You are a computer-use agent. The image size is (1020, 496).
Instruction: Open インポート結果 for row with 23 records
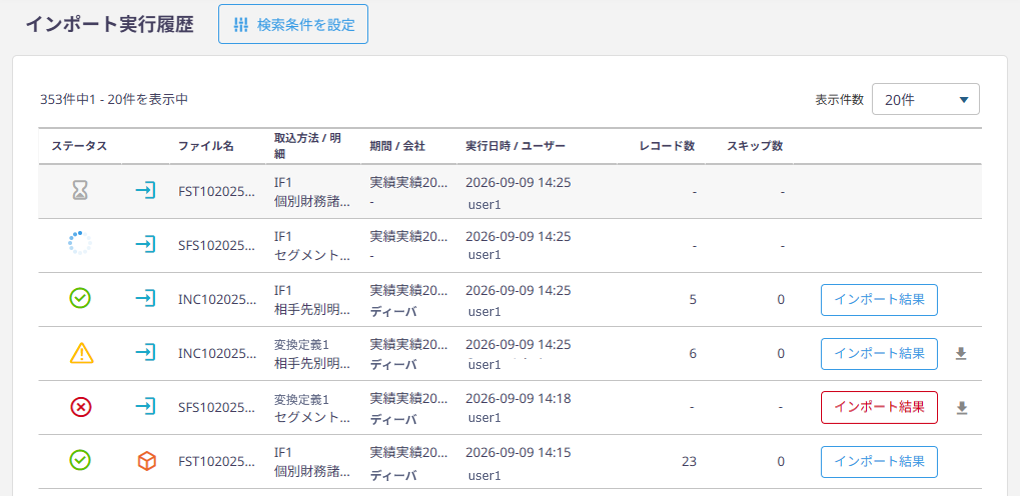tap(879, 462)
